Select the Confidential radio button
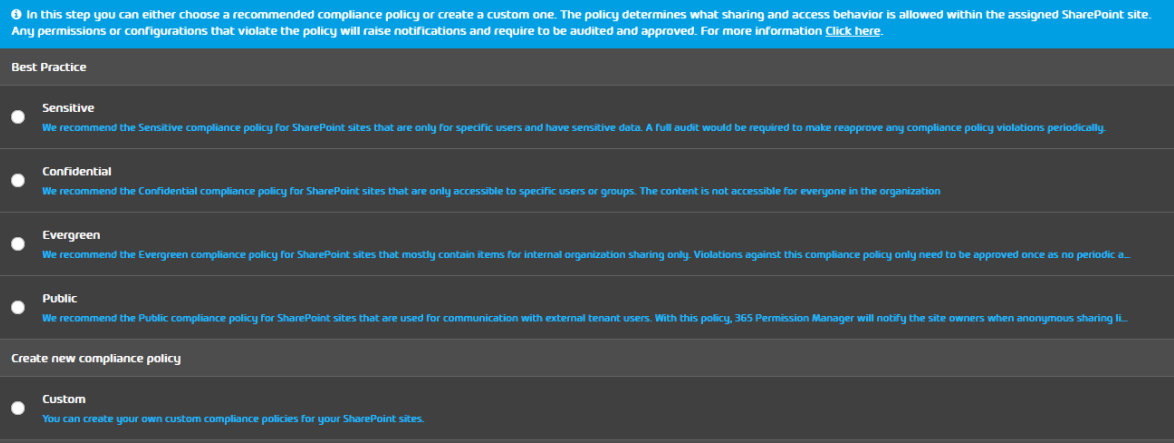Screen dimensions: 1174x443 pyautogui.click(x=18, y=180)
